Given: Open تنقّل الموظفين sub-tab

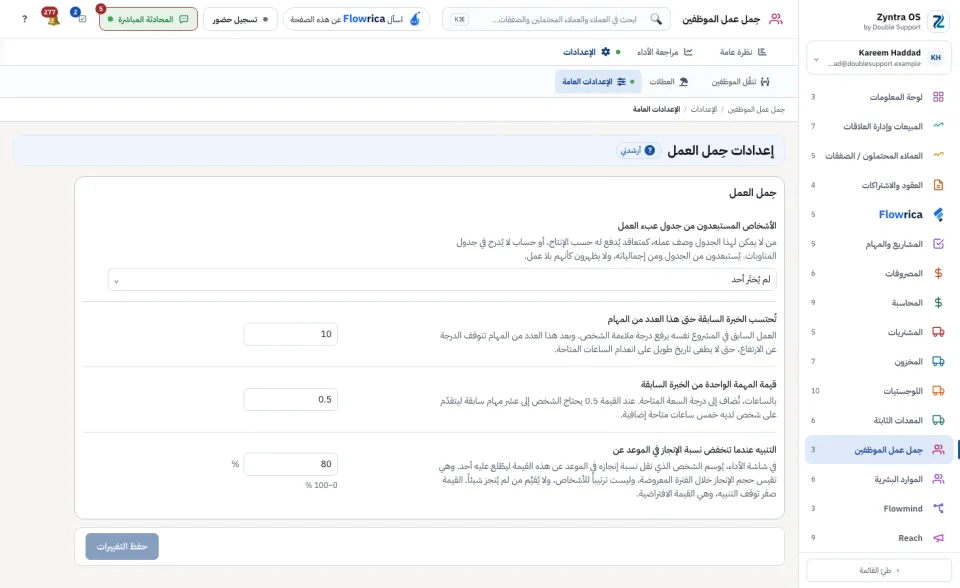Looking at the screenshot, I should pos(740,81).
